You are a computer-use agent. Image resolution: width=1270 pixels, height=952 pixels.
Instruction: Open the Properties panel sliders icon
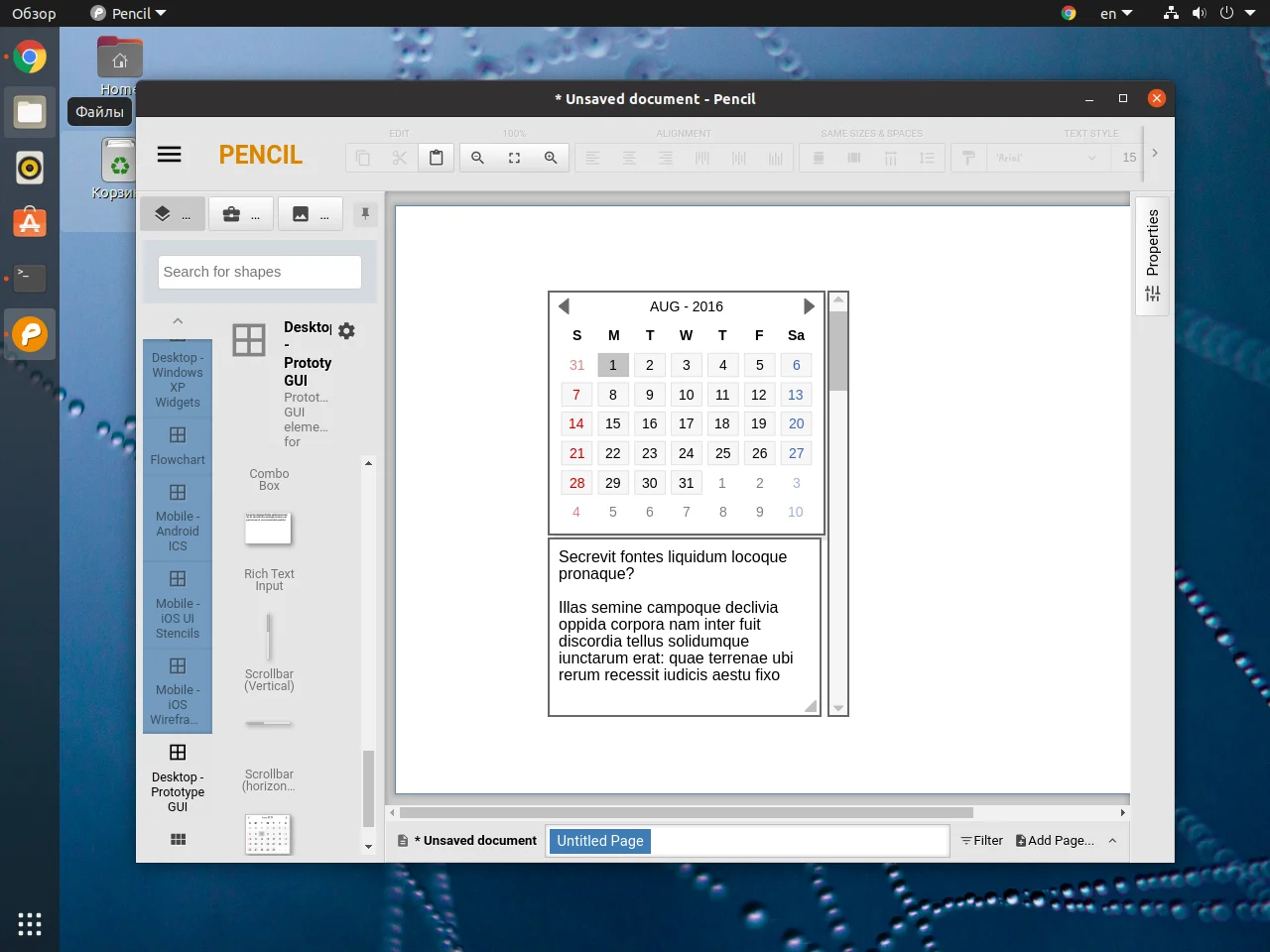1152,294
